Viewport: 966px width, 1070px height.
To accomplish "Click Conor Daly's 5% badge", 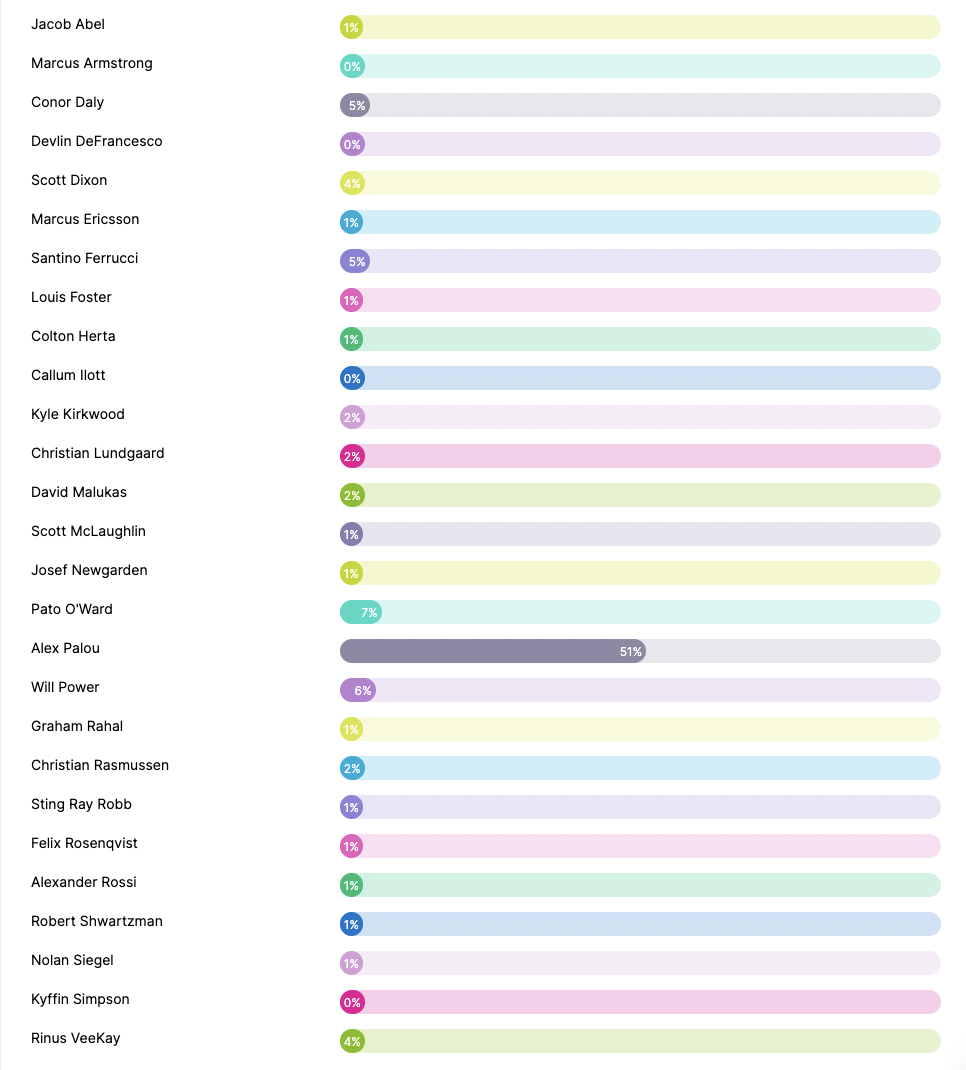I will tap(355, 105).
